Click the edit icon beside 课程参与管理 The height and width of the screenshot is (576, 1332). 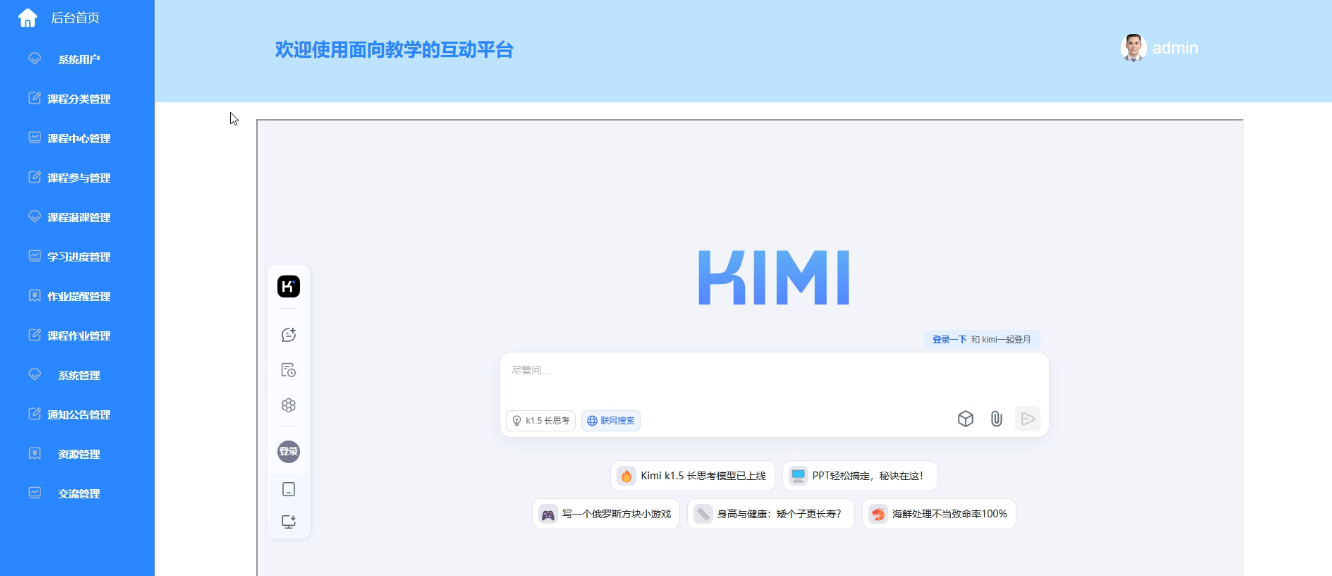pos(34,177)
